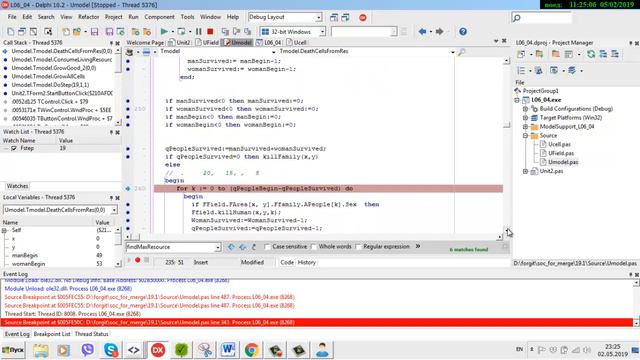The height and width of the screenshot is (360, 640).
Task: Find next match with right arrow
Action: 242,247
